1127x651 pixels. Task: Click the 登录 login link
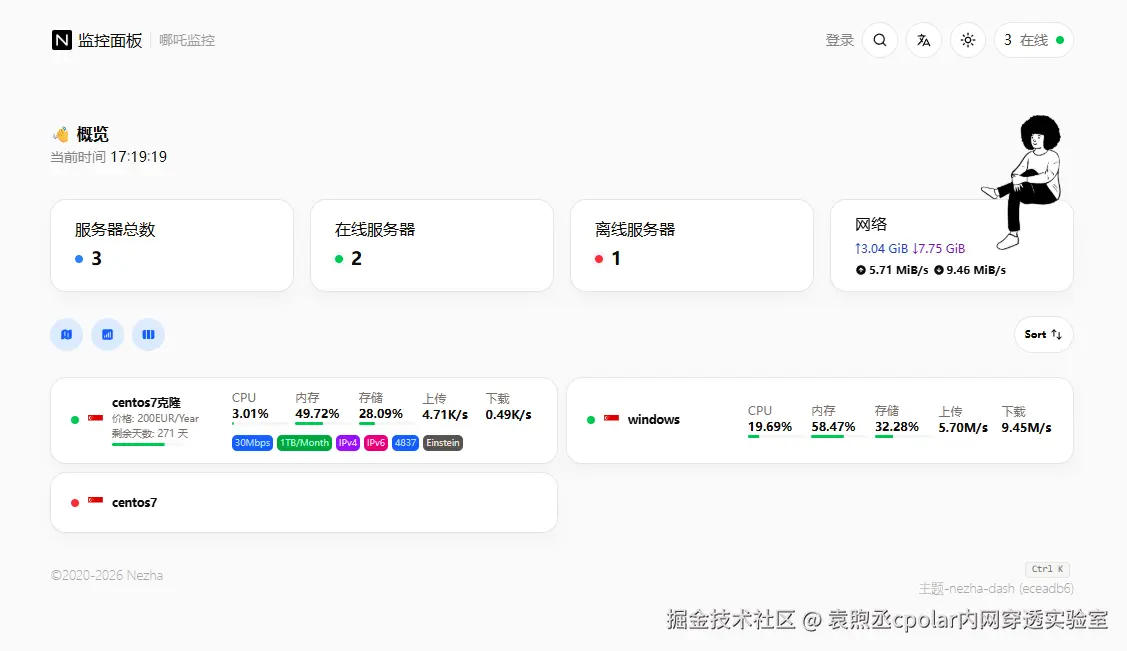tap(839, 40)
